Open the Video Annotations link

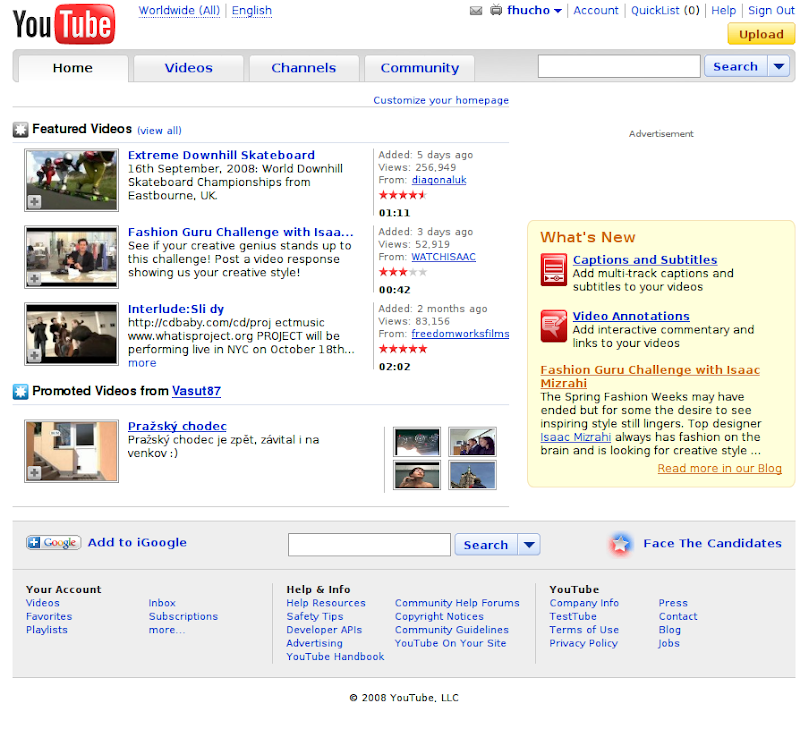[x=631, y=316]
